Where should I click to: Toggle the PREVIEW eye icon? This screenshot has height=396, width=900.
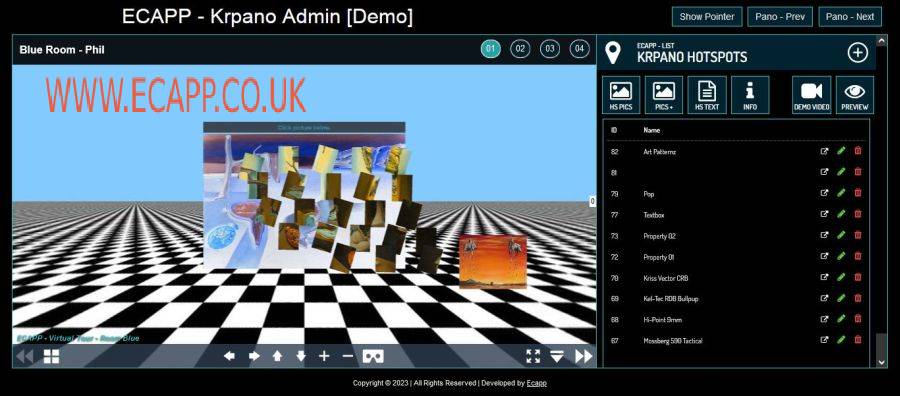tap(855, 95)
